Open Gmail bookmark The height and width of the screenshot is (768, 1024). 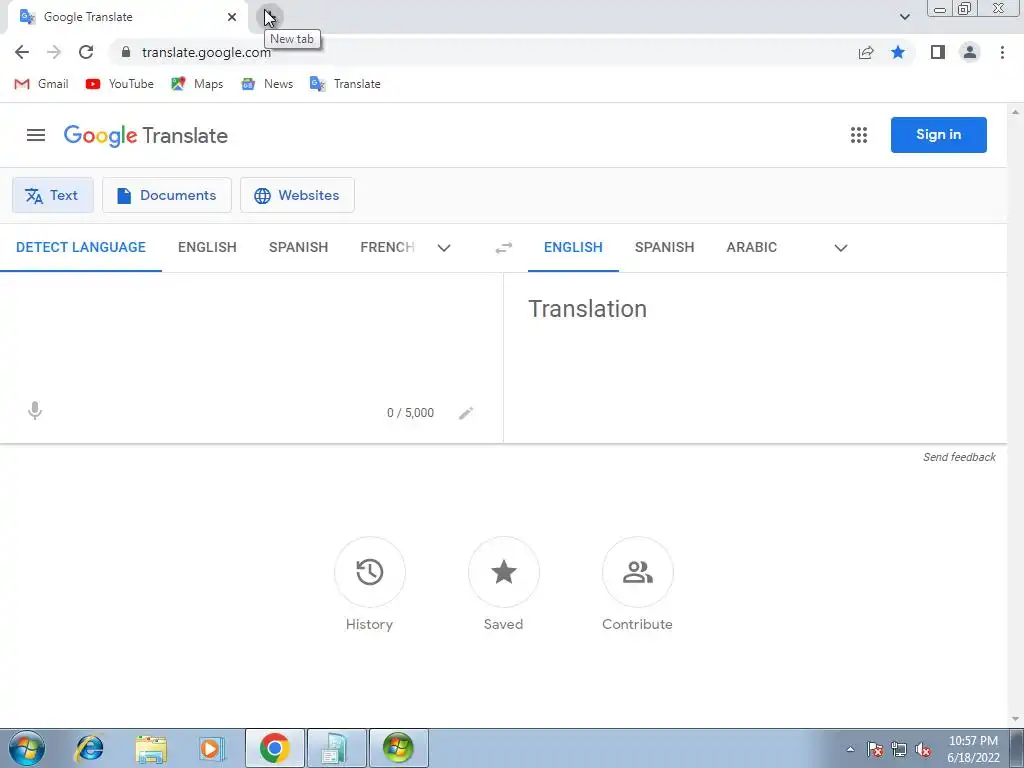[41, 84]
